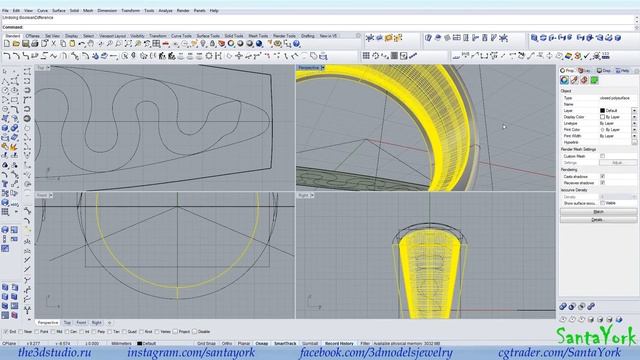Click the black Layer color swatch in properties
640x360 pixels.
602,111
